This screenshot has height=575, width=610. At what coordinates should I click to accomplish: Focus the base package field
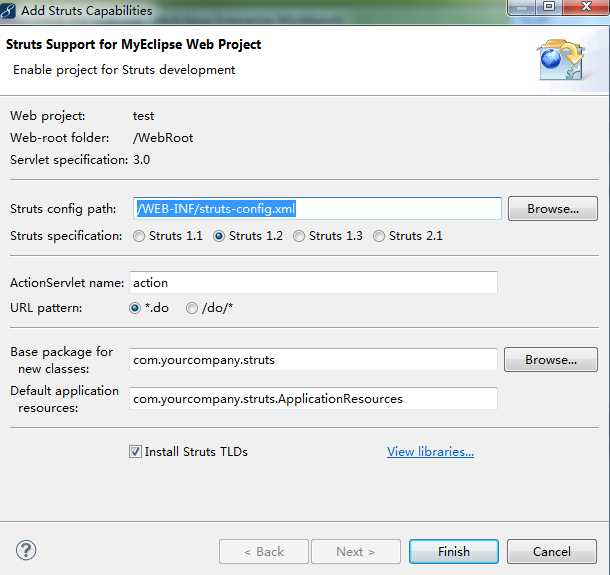pos(313,360)
